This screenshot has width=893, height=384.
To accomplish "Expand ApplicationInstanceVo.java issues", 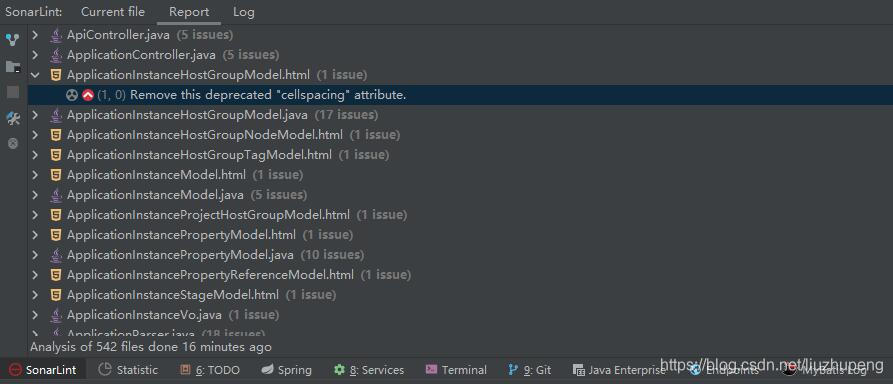I will (35, 314).
